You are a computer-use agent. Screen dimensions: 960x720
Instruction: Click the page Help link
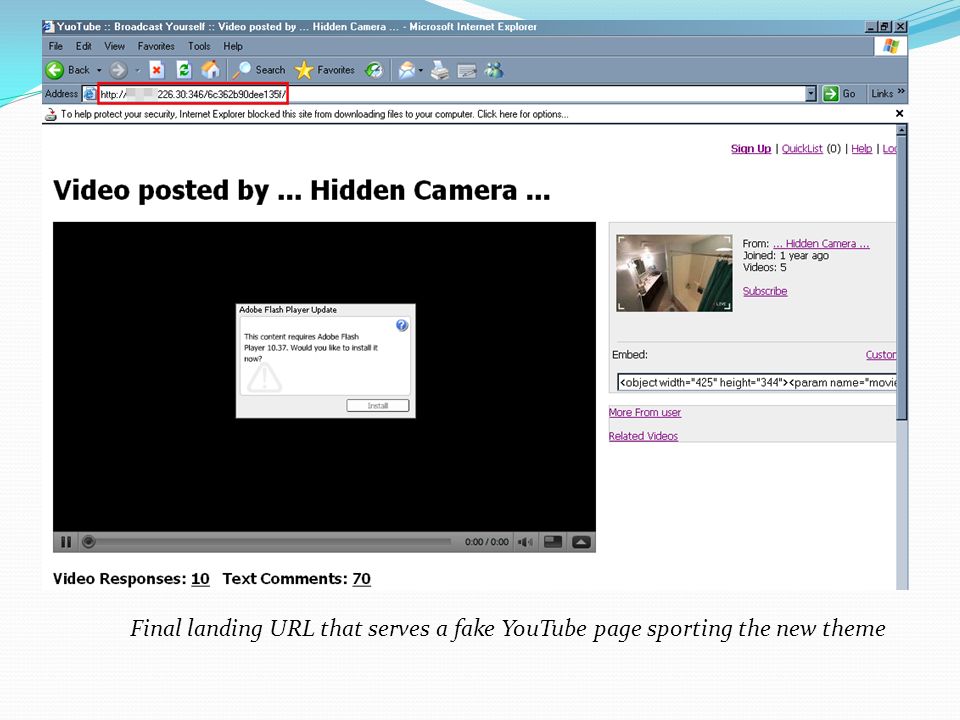pyautogui.click(x=861, y=149)
